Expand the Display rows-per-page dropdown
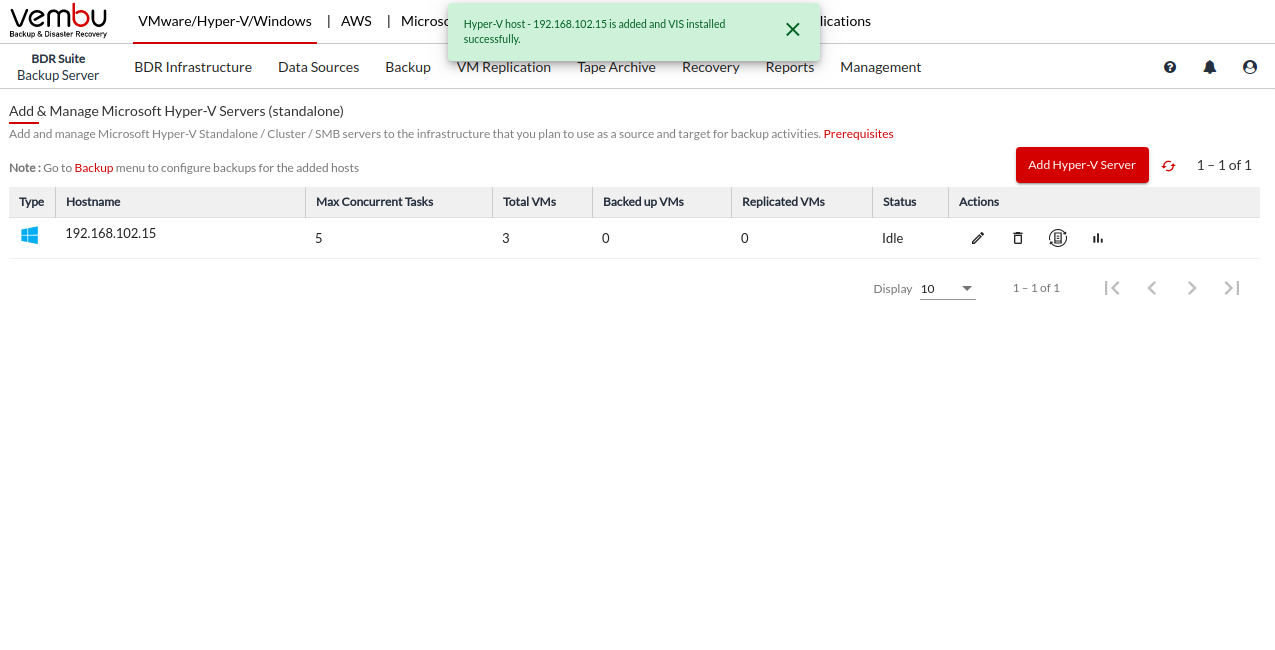1275x650 pixels. 947,289
